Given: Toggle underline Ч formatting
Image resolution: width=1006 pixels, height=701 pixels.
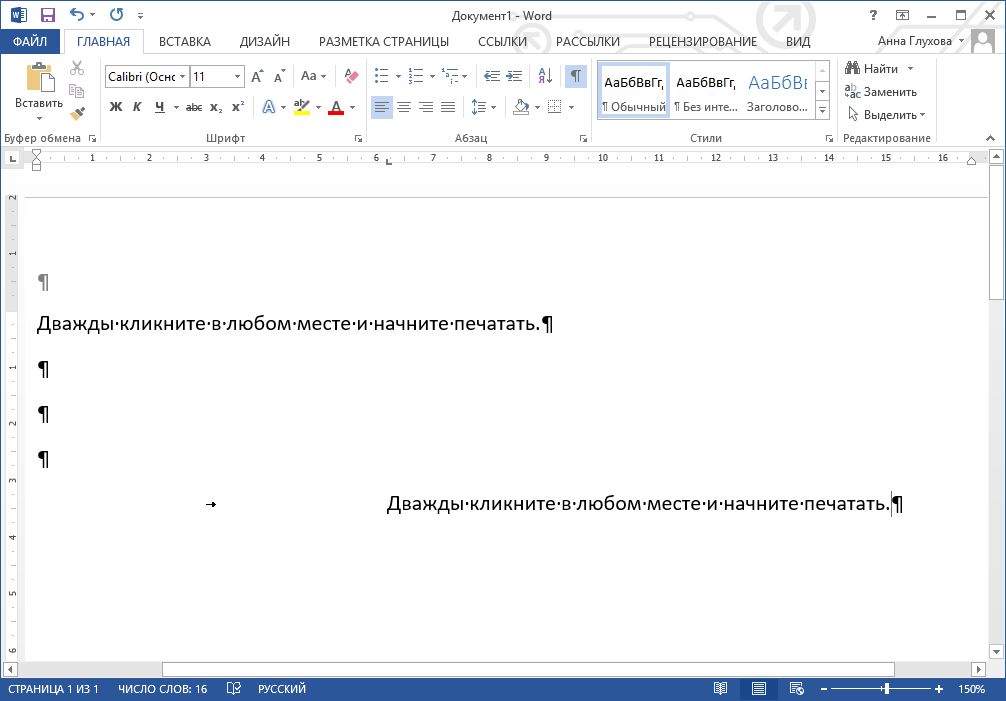Looking at the screenshot, I should (159, 107).
